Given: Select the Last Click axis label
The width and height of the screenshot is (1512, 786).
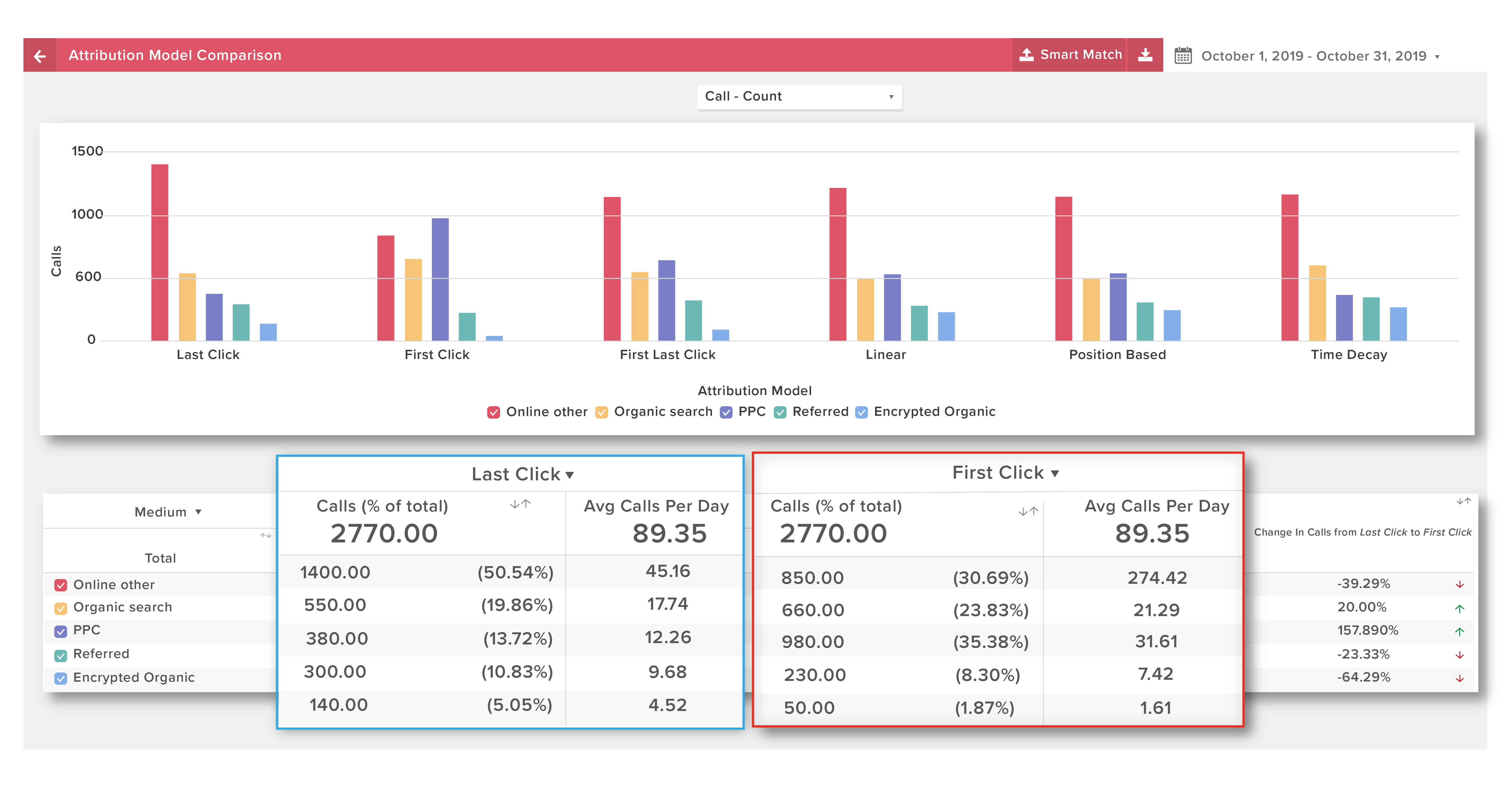Looking at the screenshot, I should tap(208, 355).
